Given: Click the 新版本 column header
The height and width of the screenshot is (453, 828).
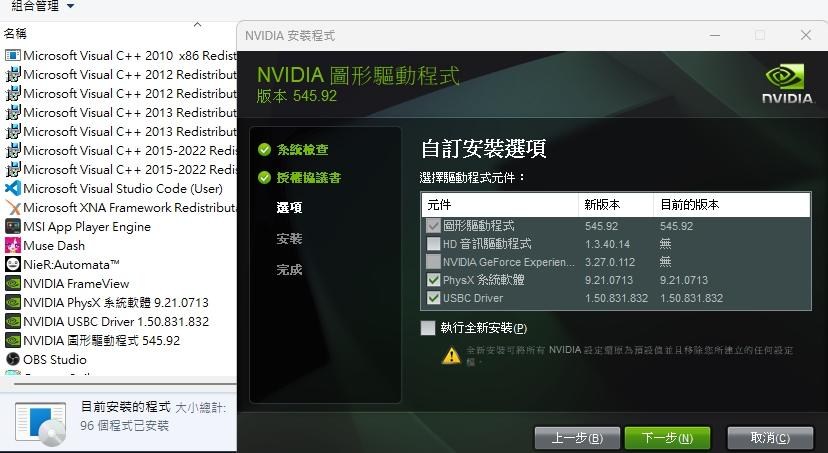Looking at the screenshot, I should coord(616,205).
